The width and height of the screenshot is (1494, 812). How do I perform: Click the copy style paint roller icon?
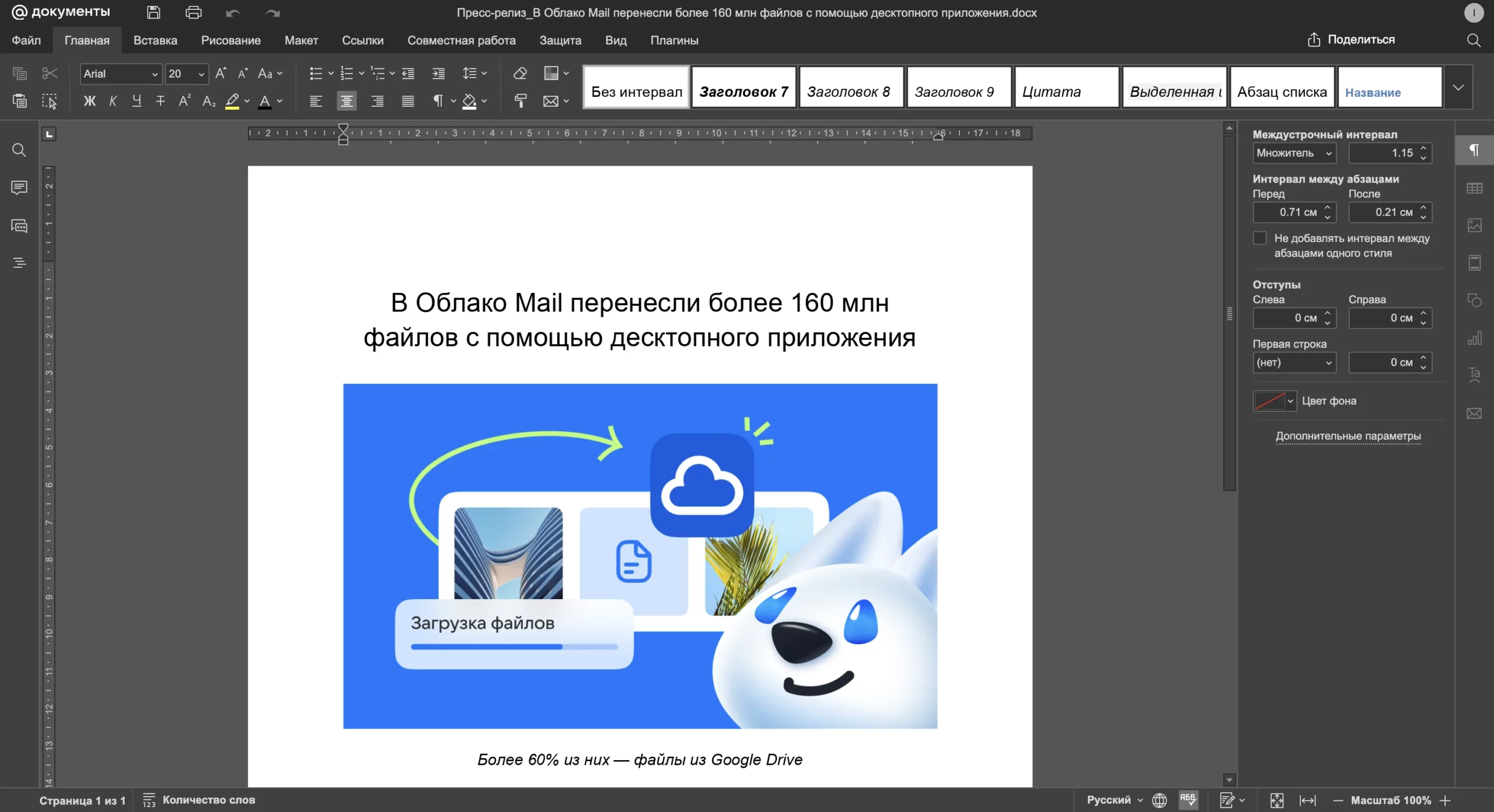tap(520, 101)
